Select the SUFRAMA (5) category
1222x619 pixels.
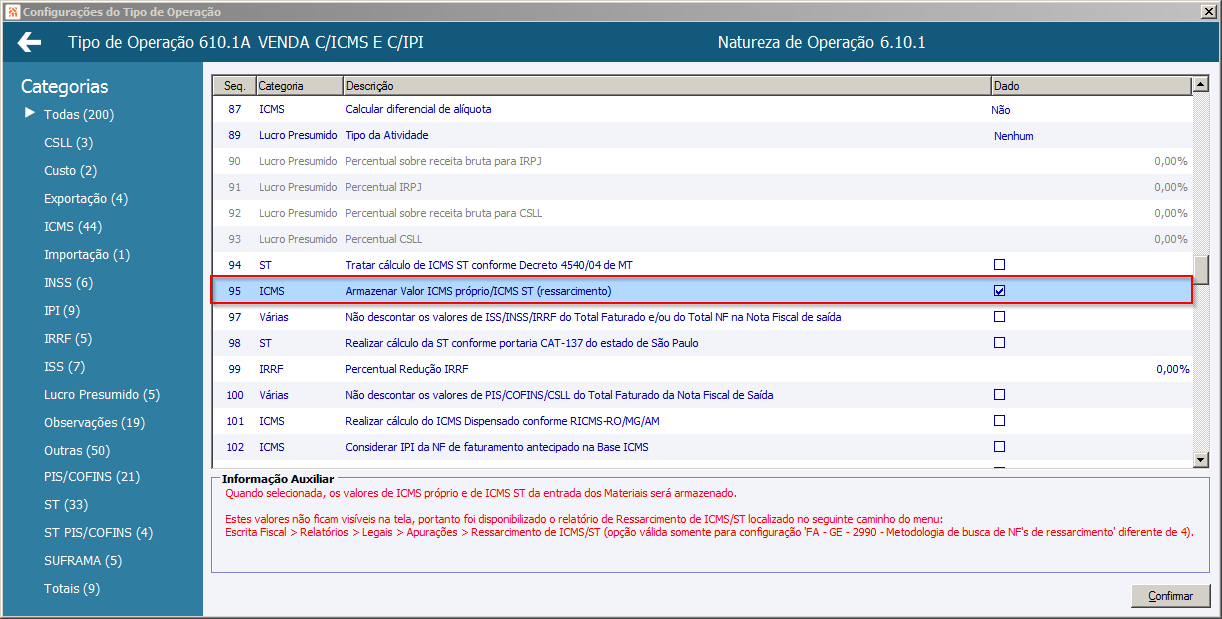(83, 561)
